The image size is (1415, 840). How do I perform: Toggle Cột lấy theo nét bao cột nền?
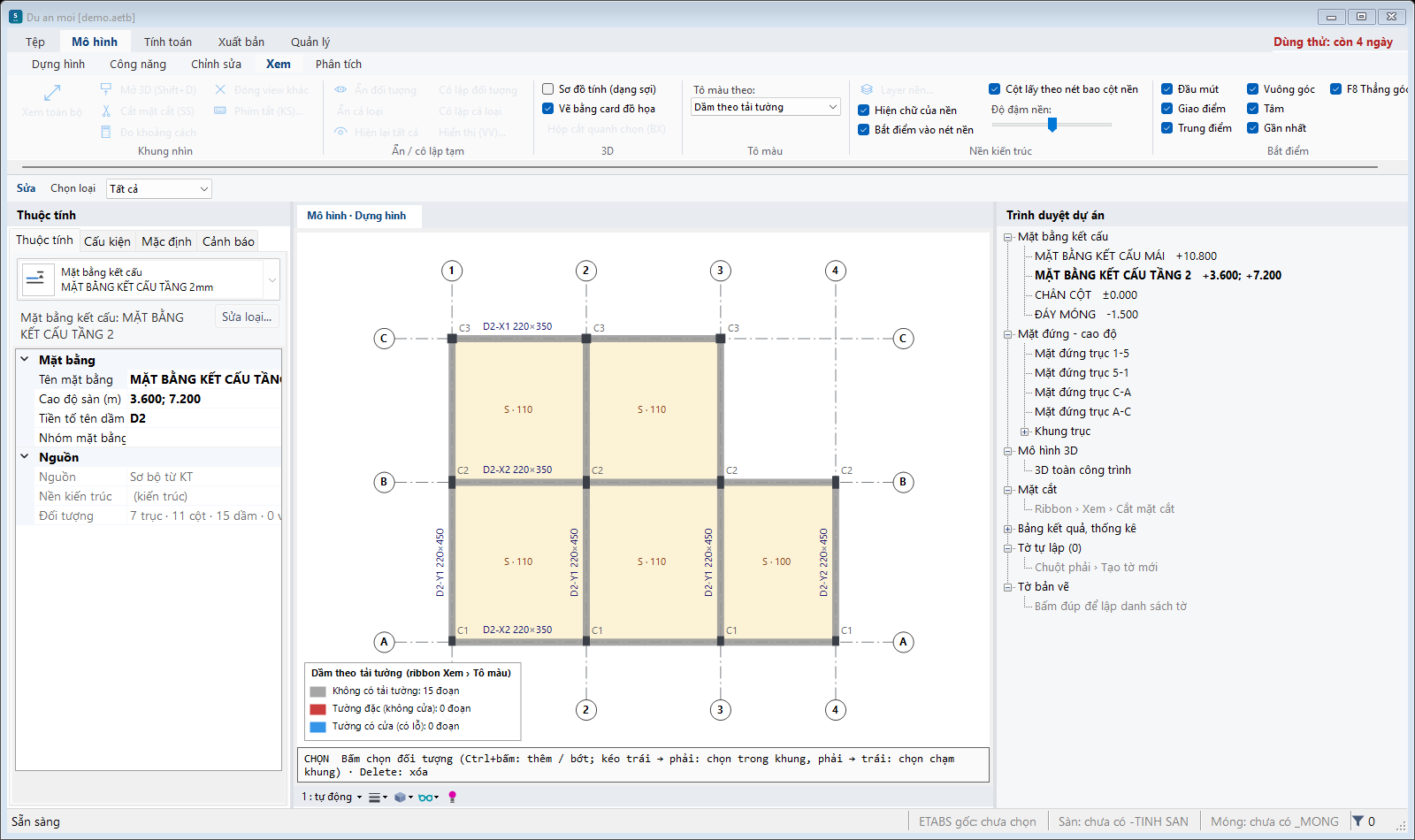tap(995, 89)
